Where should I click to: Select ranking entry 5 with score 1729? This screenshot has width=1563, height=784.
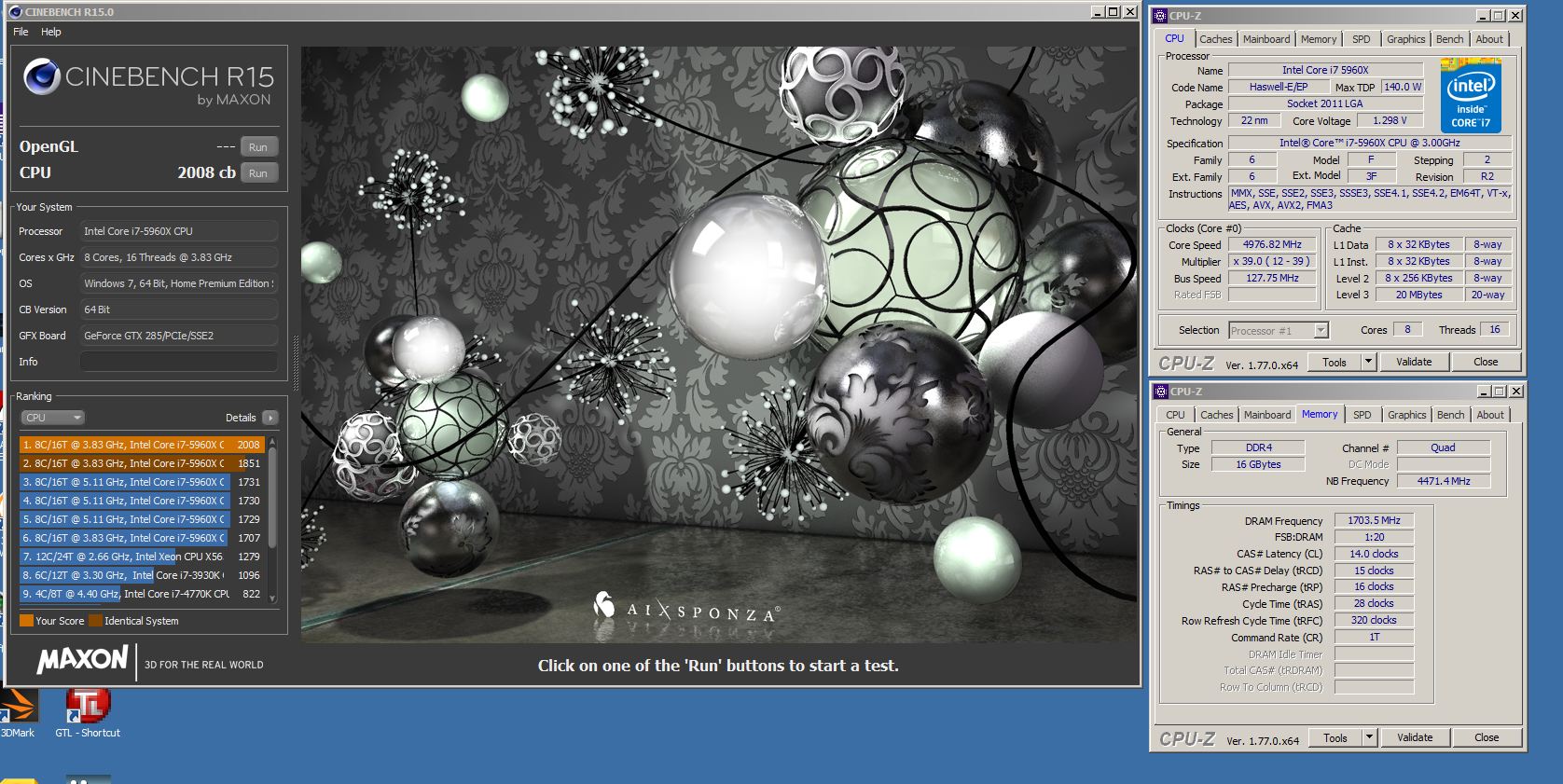pos(142,519)
